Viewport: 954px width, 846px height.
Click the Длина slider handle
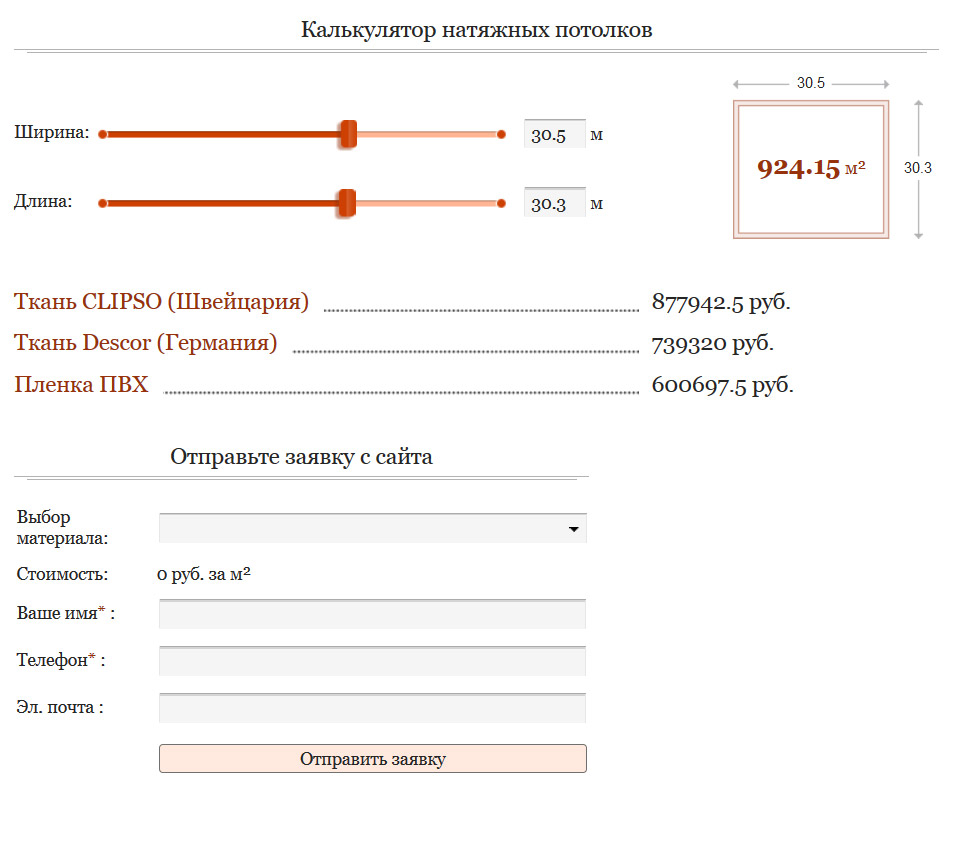[346, 203]
